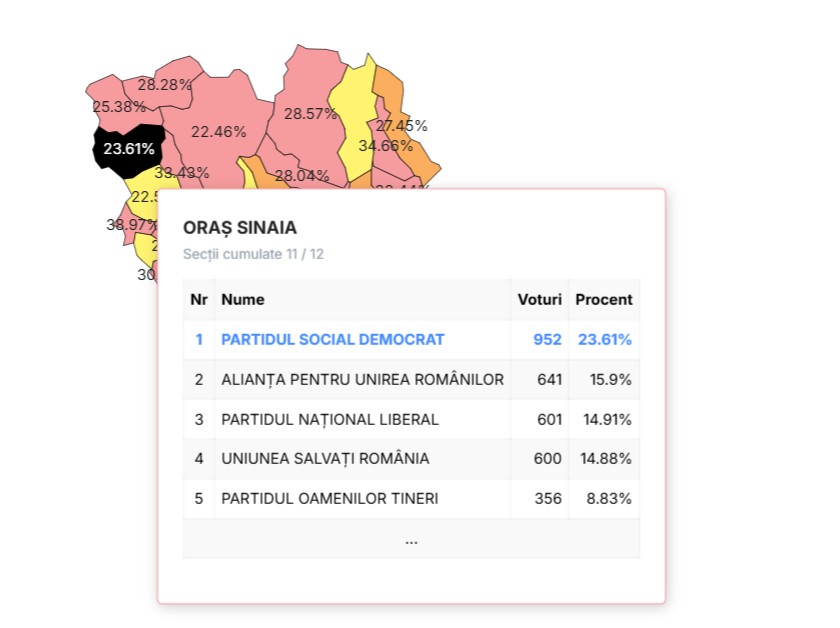
Task: Click the Nr column header
Action: tap(199, 299)
